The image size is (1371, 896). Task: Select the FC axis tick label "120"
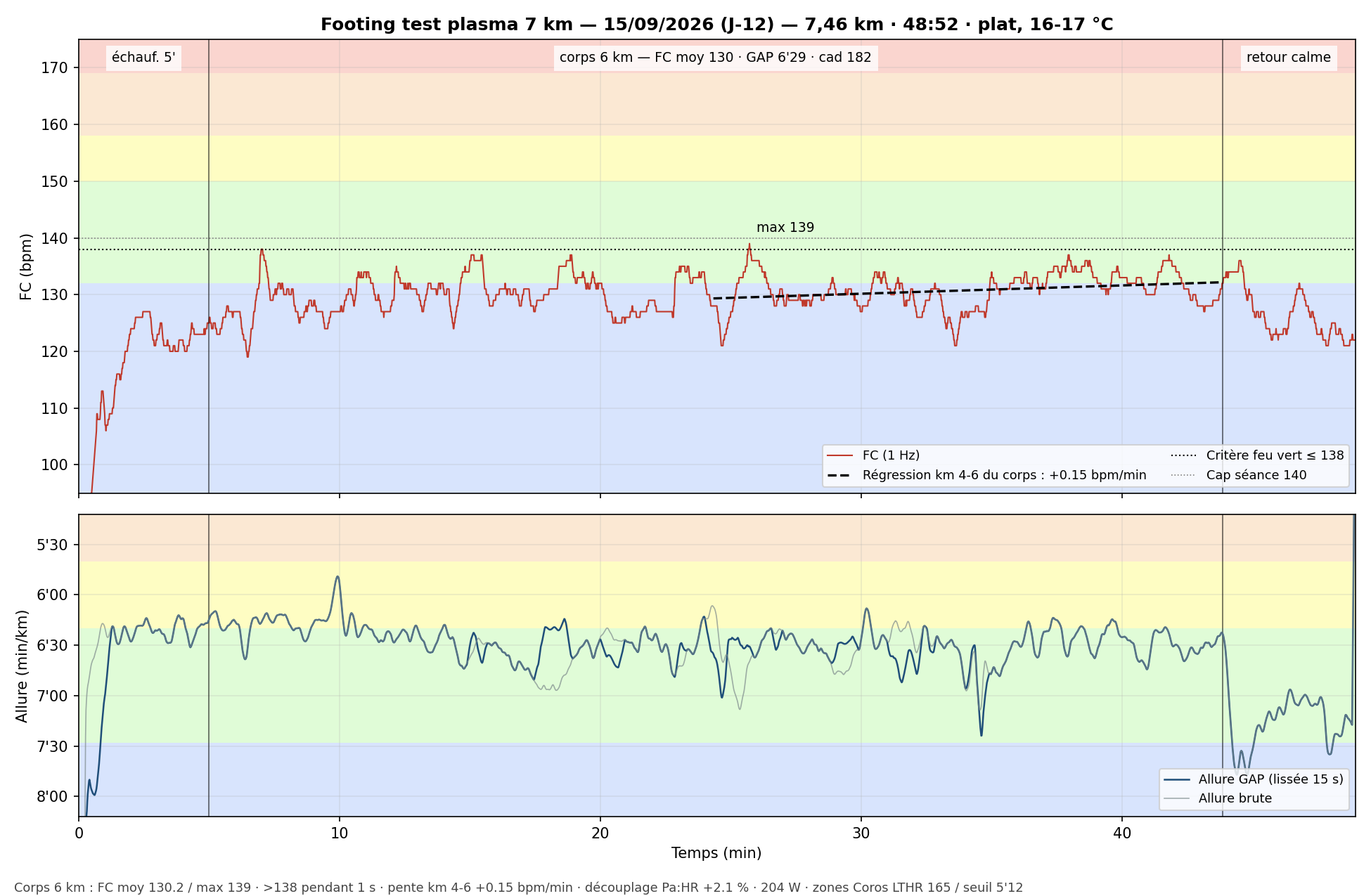point(55,352)
